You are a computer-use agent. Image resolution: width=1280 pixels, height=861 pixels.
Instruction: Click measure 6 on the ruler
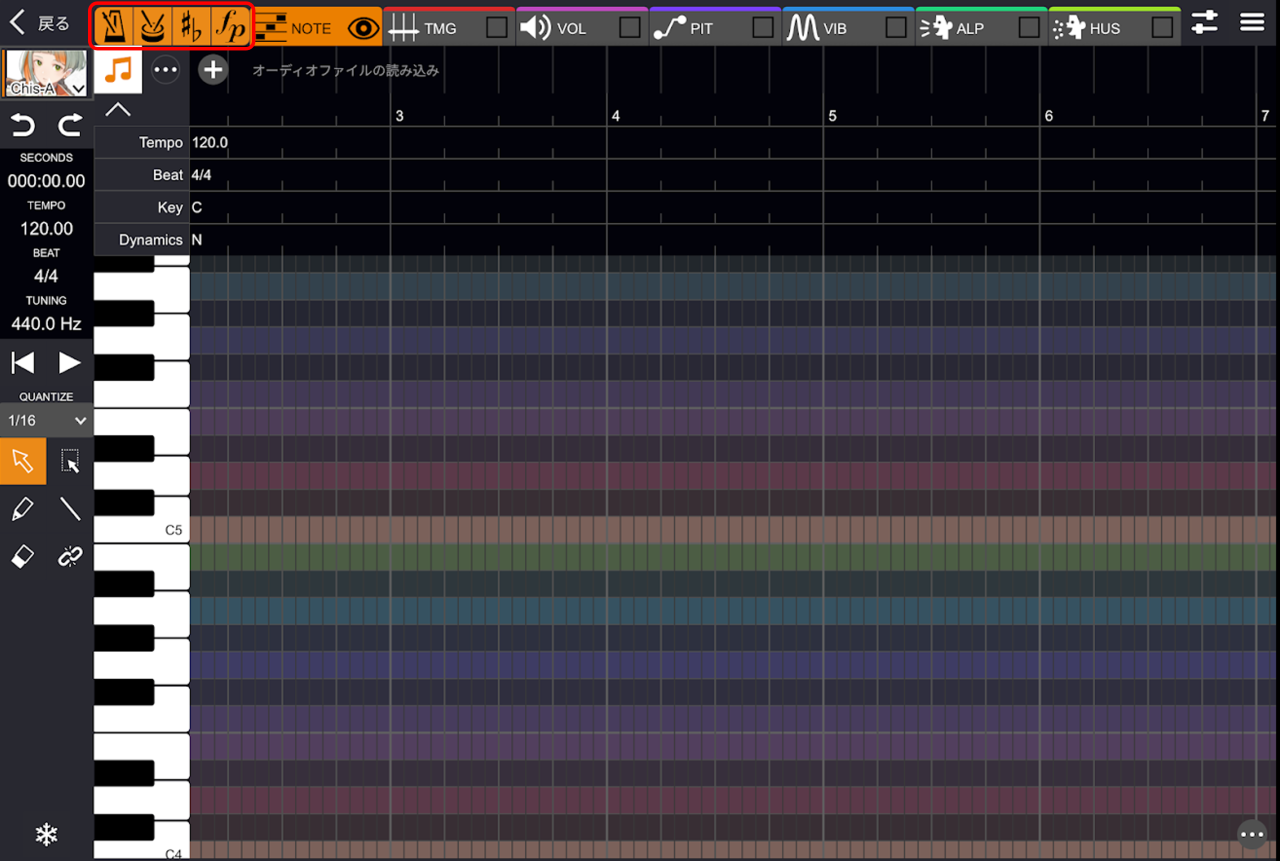(1049, 116)
